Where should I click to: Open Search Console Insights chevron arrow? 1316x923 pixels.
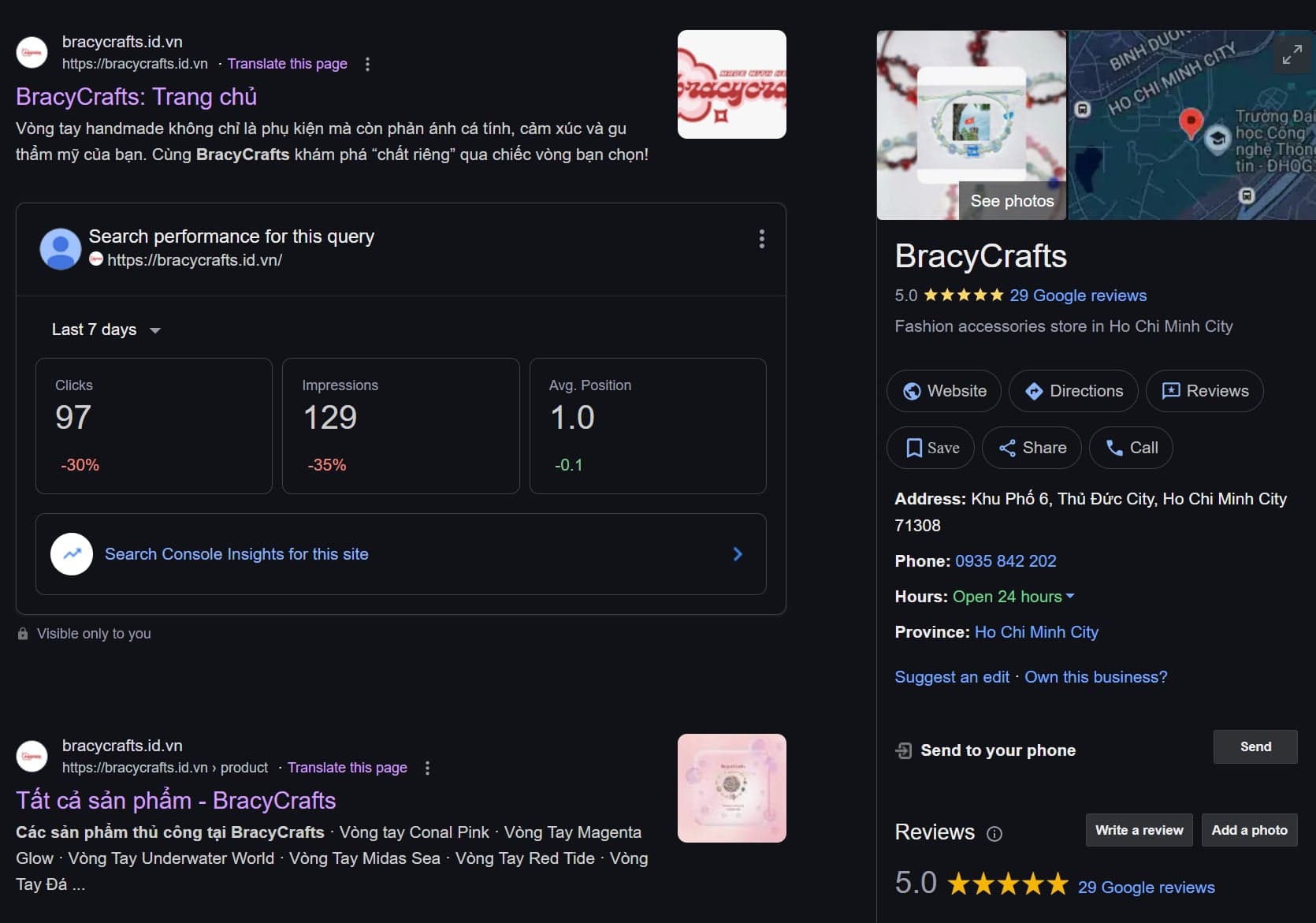click(738, 554)
